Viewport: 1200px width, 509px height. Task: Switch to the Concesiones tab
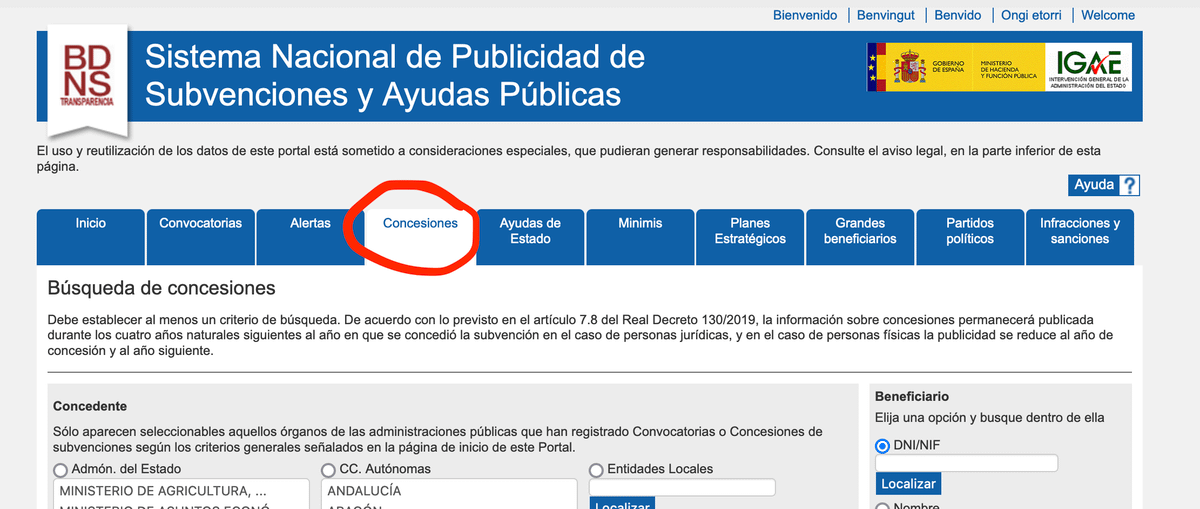[x=420, y=224]
